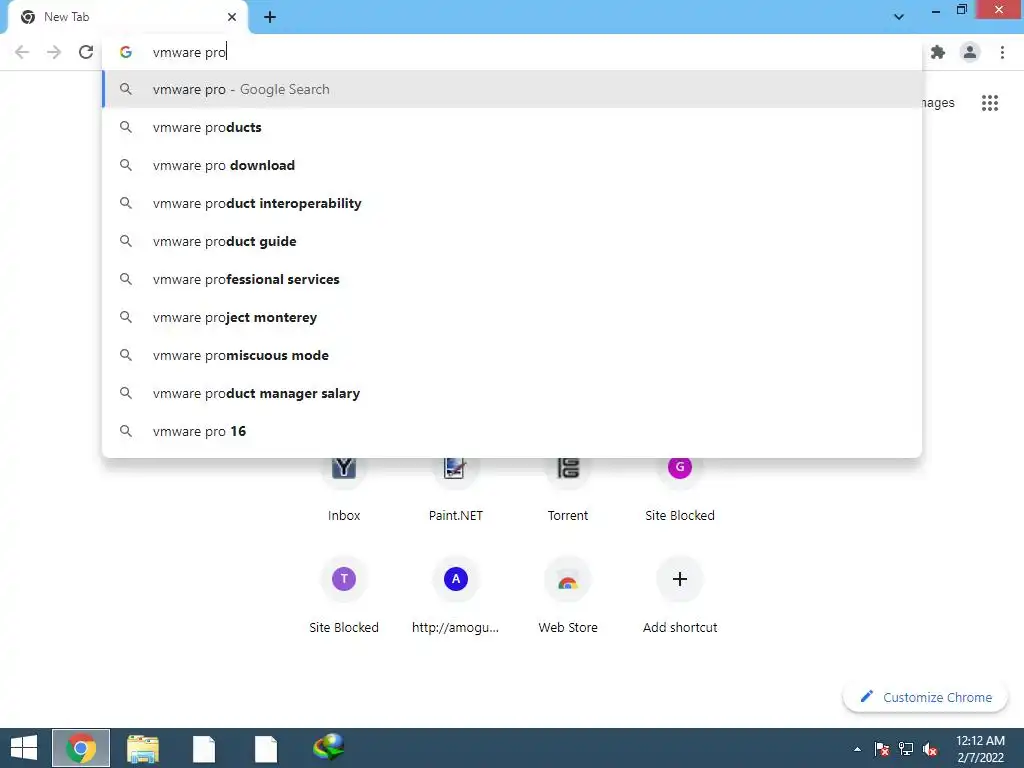The height and width of the screenshot is (768, 1024).
Task: Choose 'vmware product manager salary' suggestion
Action: tap(512, 393)
